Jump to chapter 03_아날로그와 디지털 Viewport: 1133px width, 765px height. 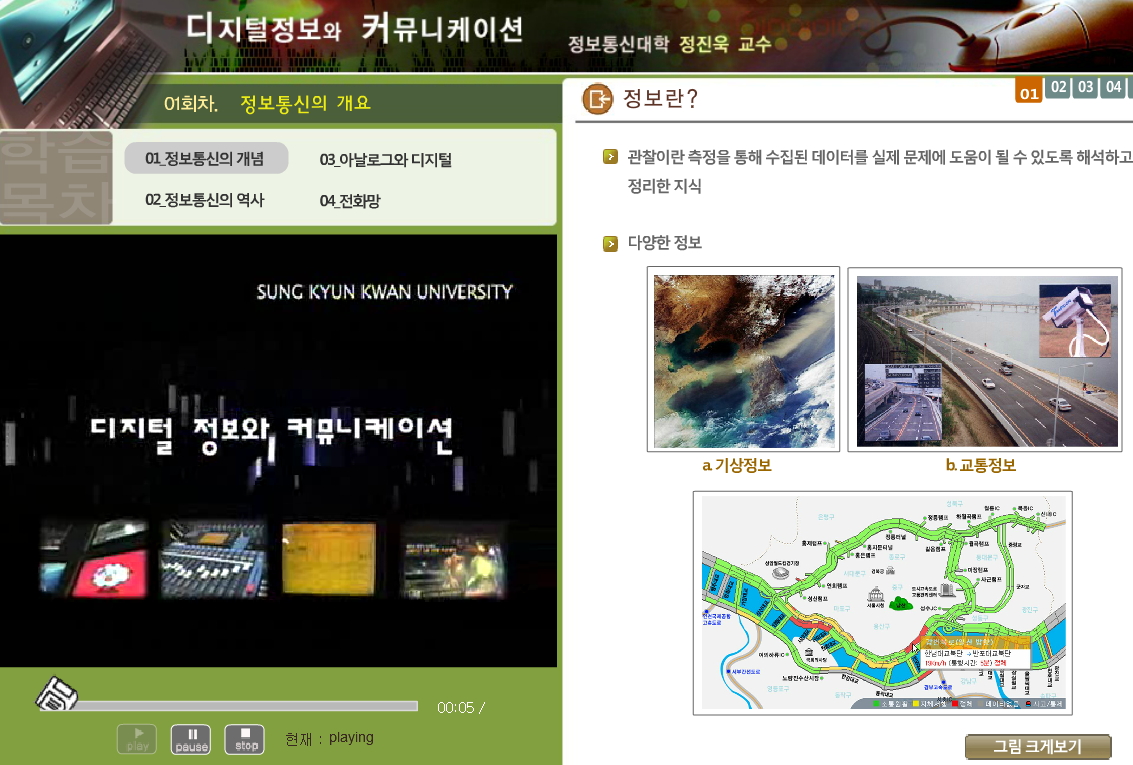[385, 159]
